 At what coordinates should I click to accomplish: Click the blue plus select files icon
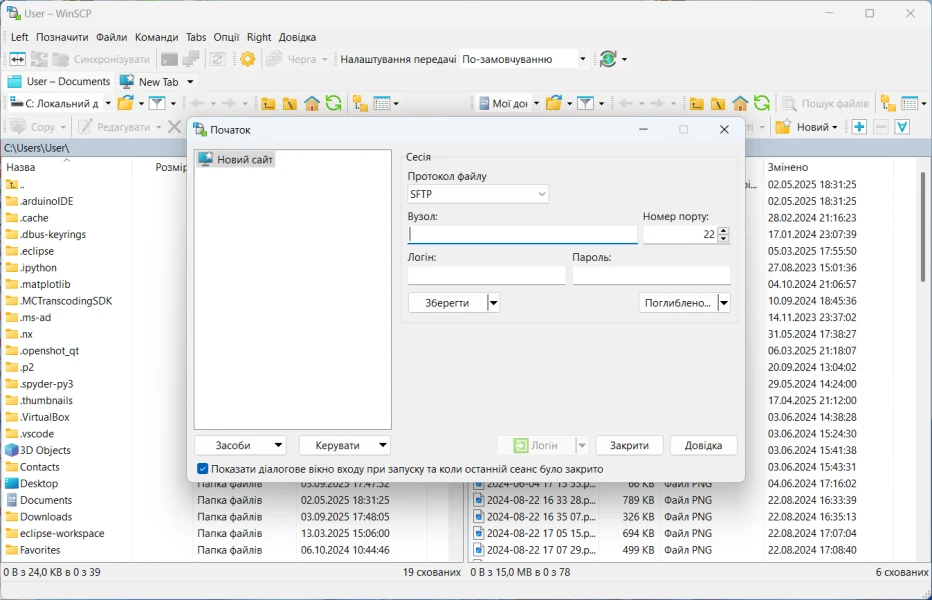point(859,127)
